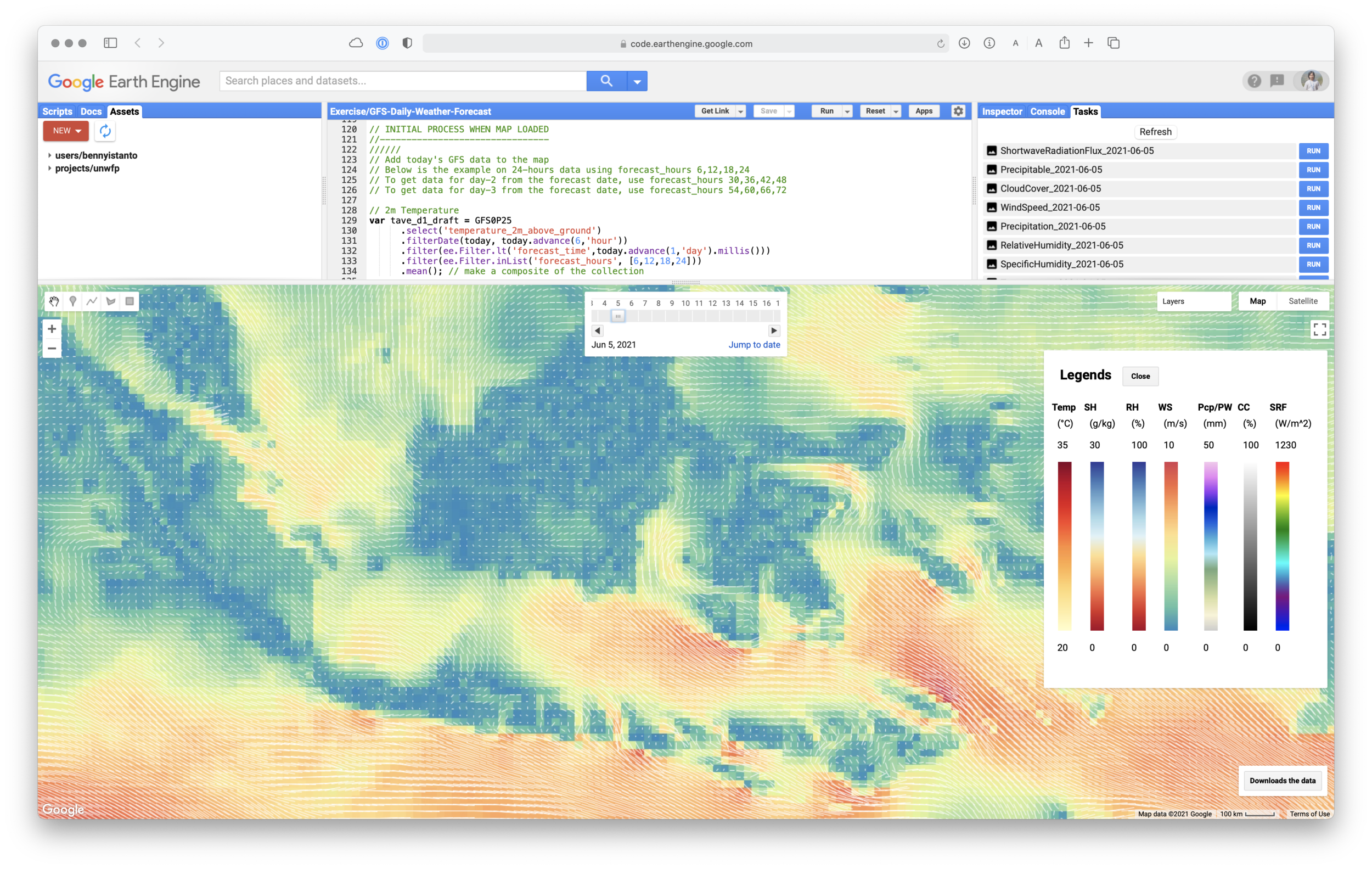The height and width of the screenshot is (869, 1372).
Task: Open the Run button dropdown arrow
Action: [847, 111]
